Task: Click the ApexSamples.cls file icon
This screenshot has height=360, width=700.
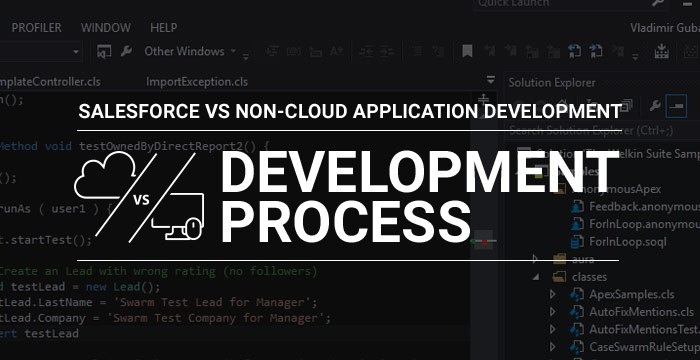Action: 577,295
